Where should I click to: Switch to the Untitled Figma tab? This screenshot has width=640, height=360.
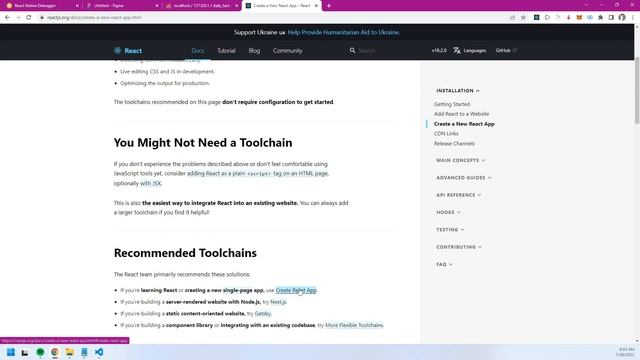122,6
